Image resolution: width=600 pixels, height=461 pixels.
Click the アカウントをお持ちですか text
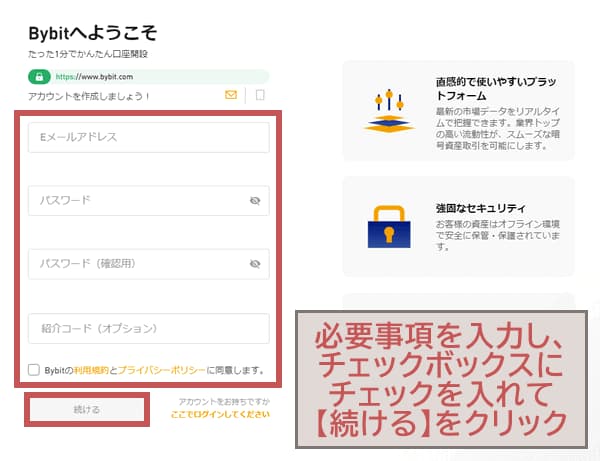coord(224,402)
